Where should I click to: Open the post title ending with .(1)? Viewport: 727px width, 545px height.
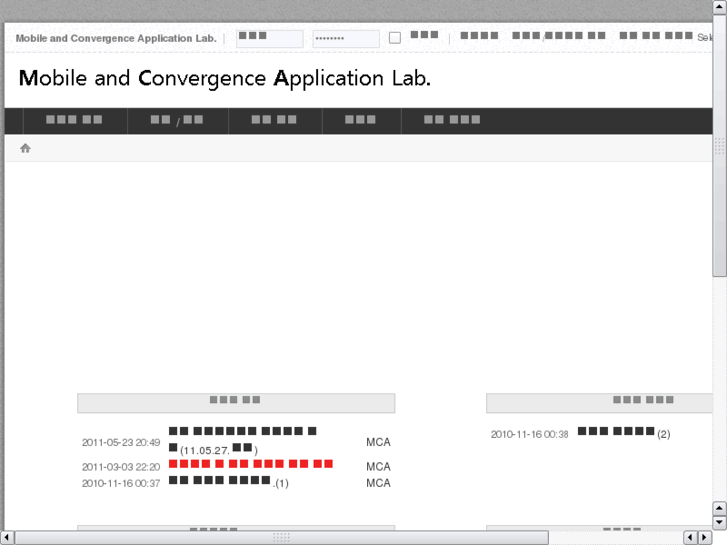[x=229, y=481]
